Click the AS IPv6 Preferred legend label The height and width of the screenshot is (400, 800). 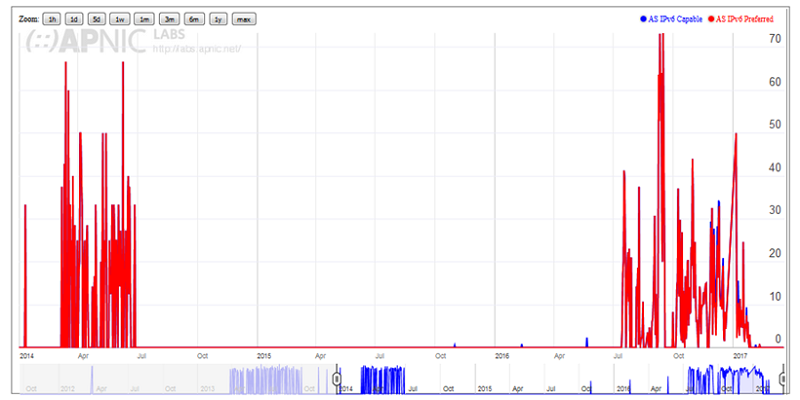click(744, 18)
